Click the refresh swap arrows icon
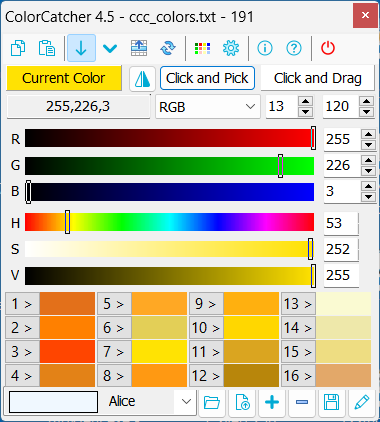The height and width of the screenshot is (422, 380). point(168,48)
